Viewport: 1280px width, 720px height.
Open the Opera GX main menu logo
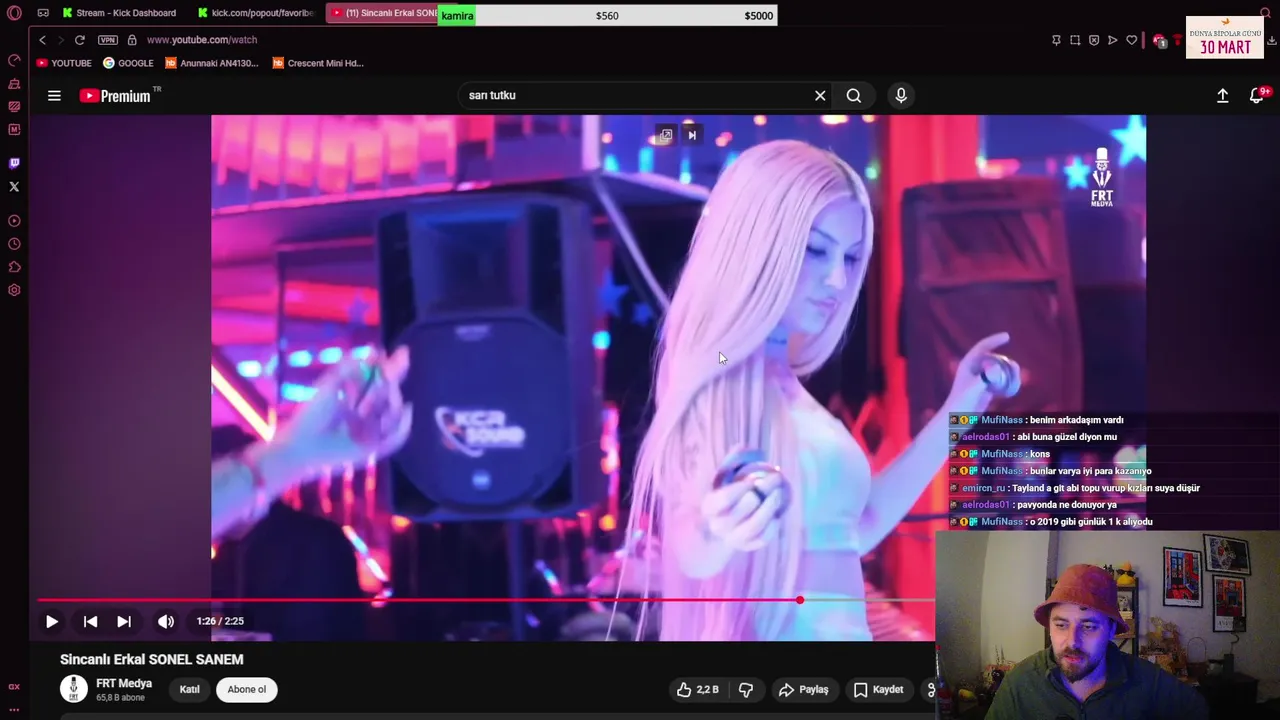tap(14, 13)
